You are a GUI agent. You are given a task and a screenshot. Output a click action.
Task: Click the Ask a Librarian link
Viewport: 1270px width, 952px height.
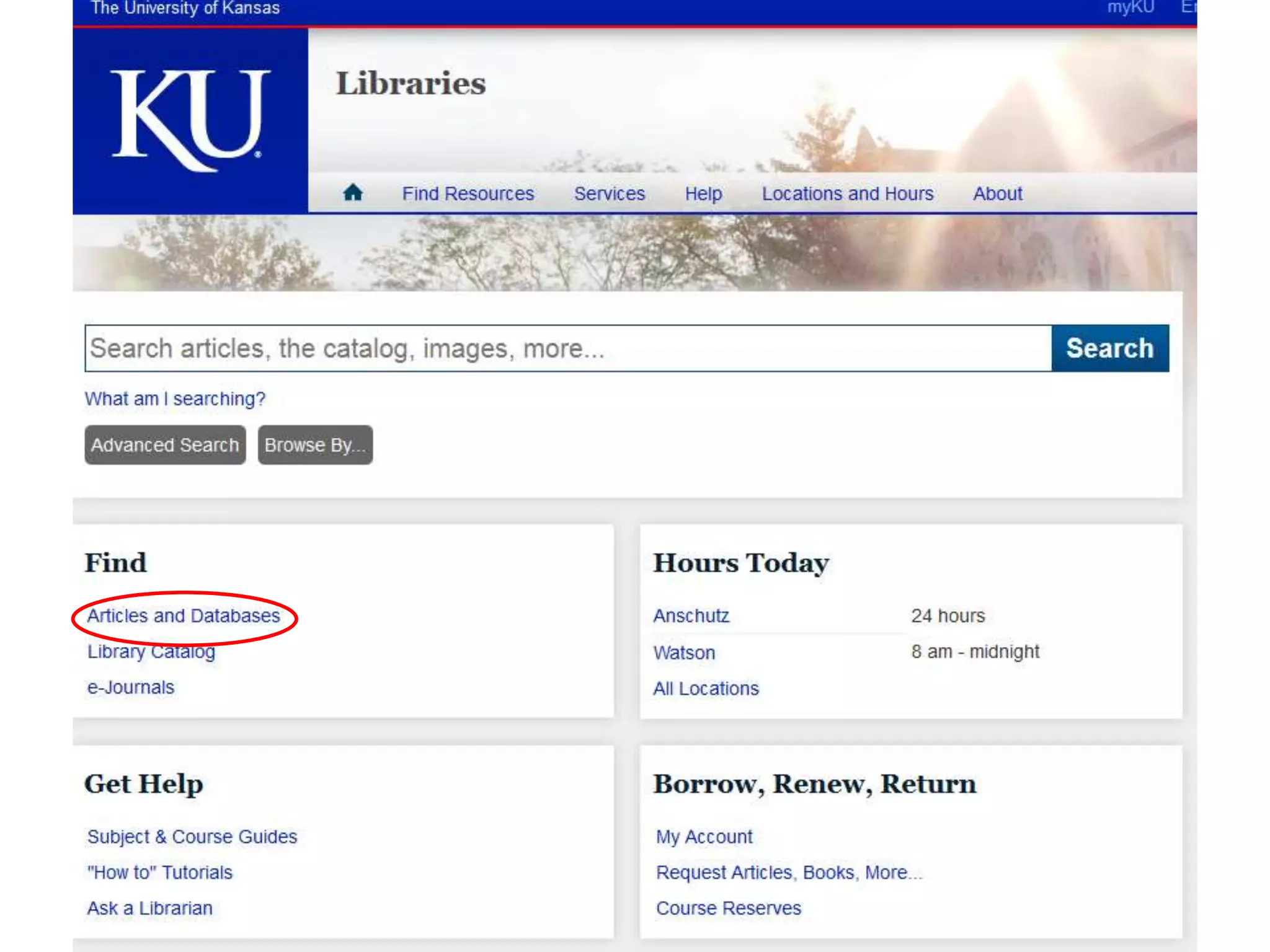click(x=149, y=908)
